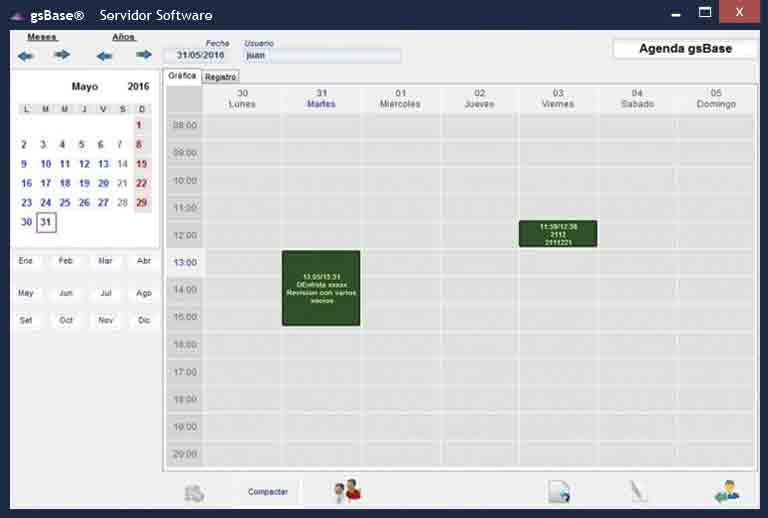
Task: Click the Fecha date field 31/05/2016
Action: pyautogui.click(x=200, y=55)
